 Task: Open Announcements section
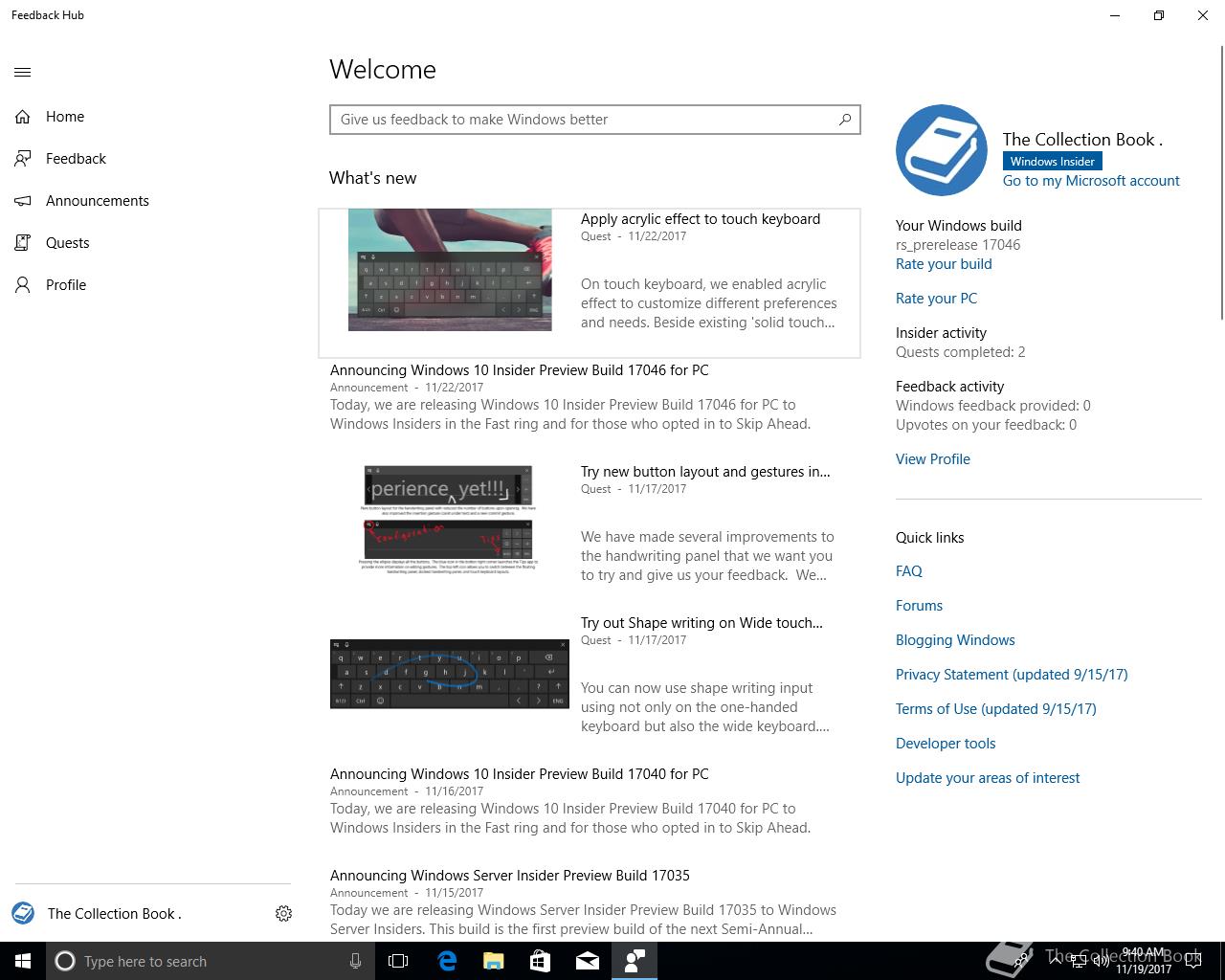pyautogui.click(x=98, y=201)
